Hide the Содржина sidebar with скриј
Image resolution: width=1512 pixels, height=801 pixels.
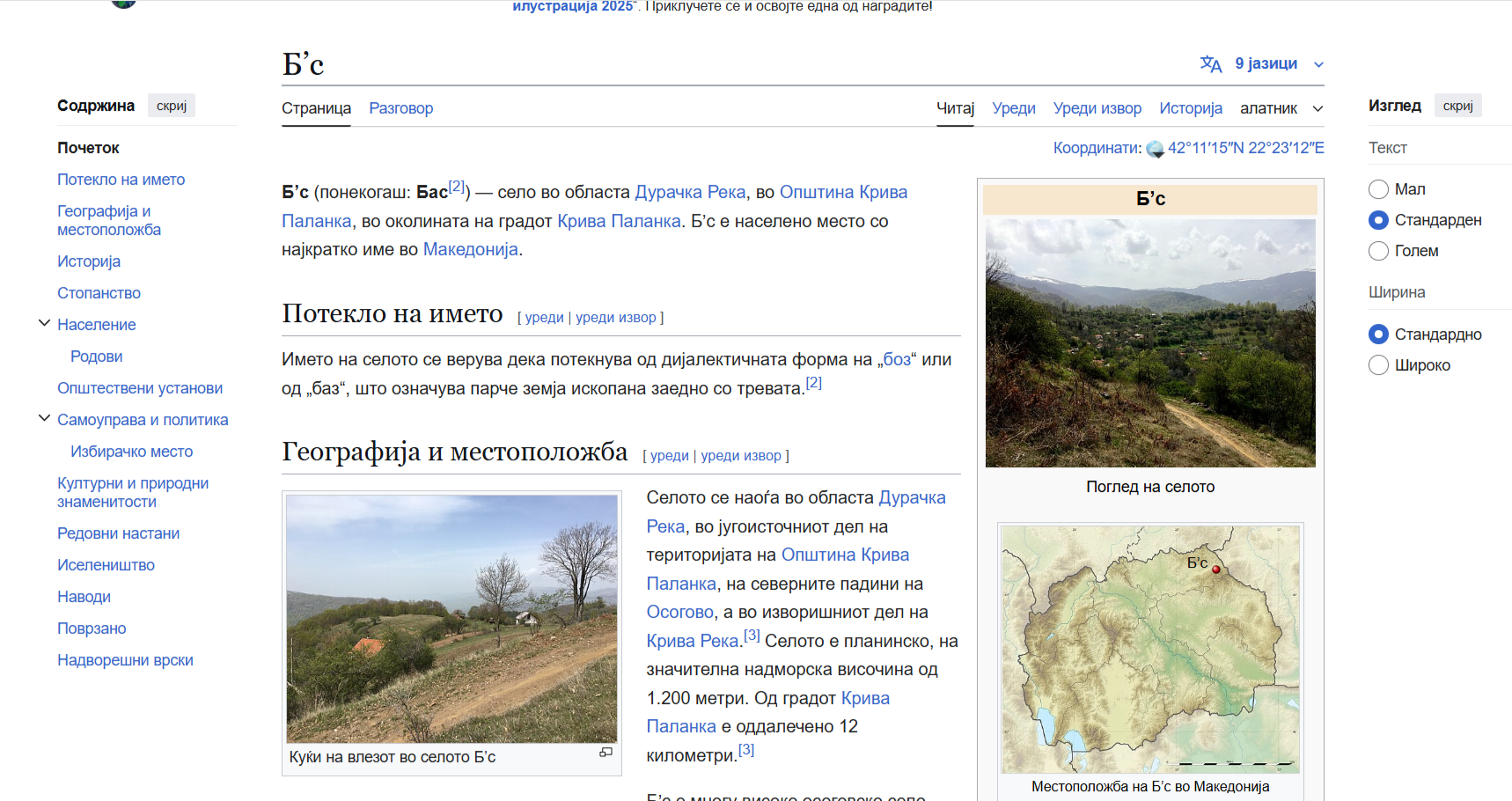[172, 106]
